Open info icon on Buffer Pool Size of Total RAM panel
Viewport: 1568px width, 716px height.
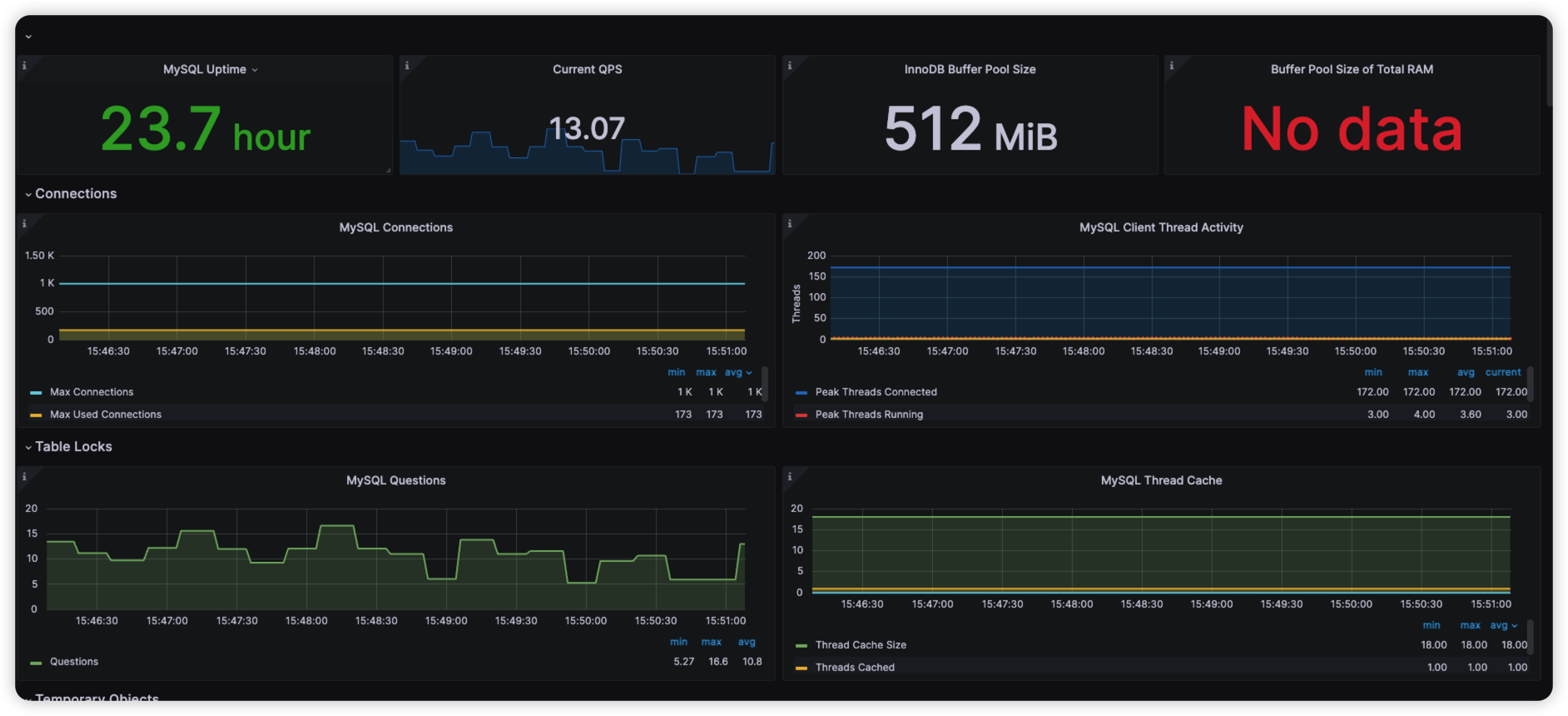click(x=1172, y=65)
